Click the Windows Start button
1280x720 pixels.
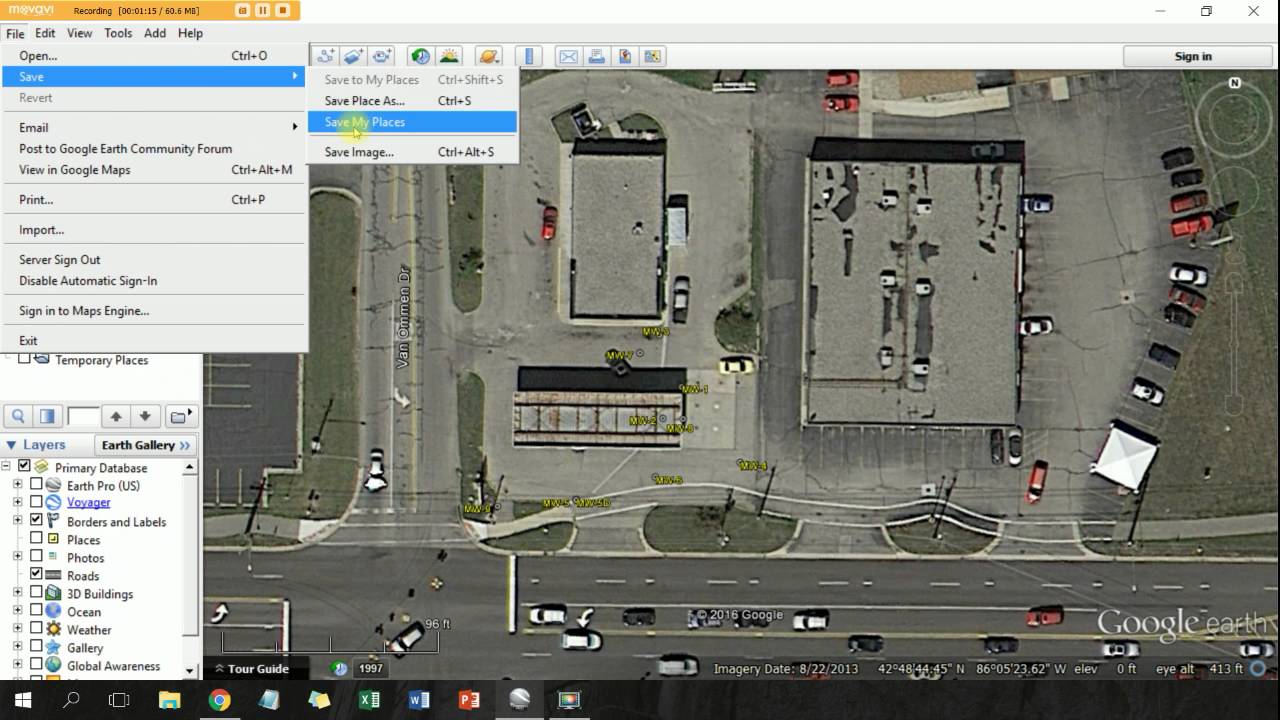click(x=22, y=700)
